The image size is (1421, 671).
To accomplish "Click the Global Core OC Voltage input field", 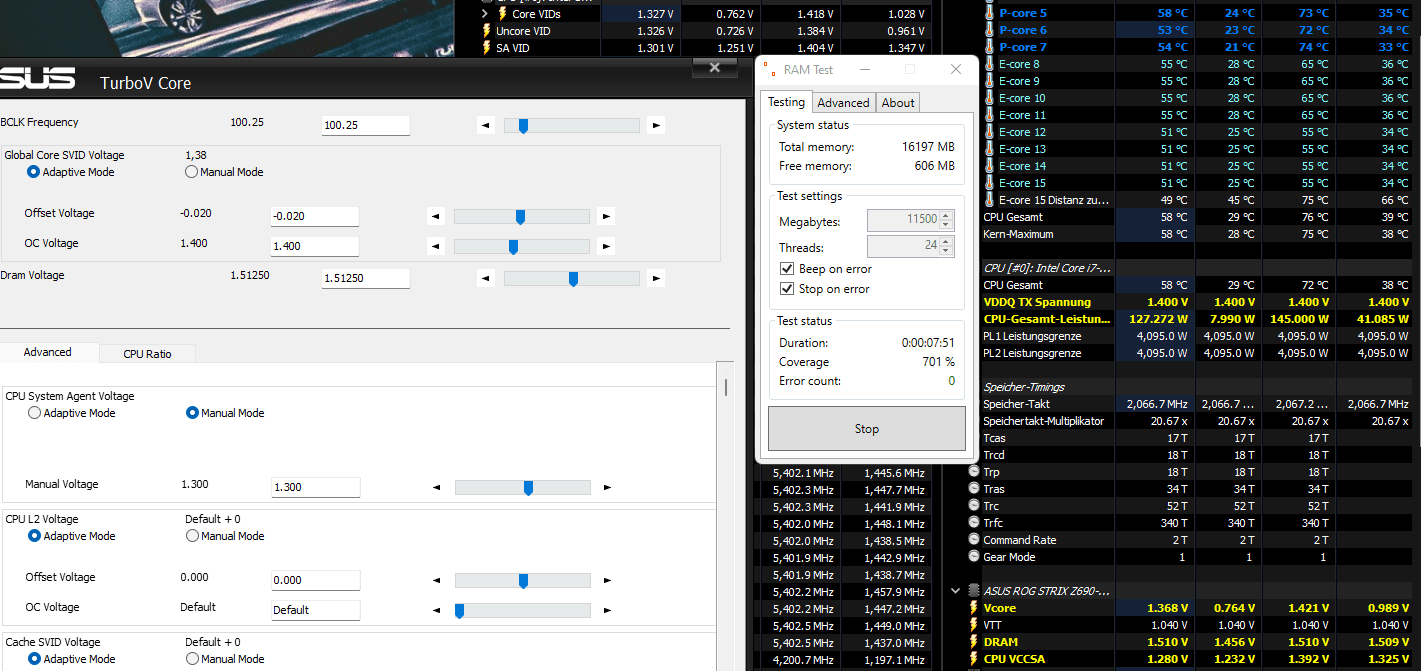I will tap(315, 246).
